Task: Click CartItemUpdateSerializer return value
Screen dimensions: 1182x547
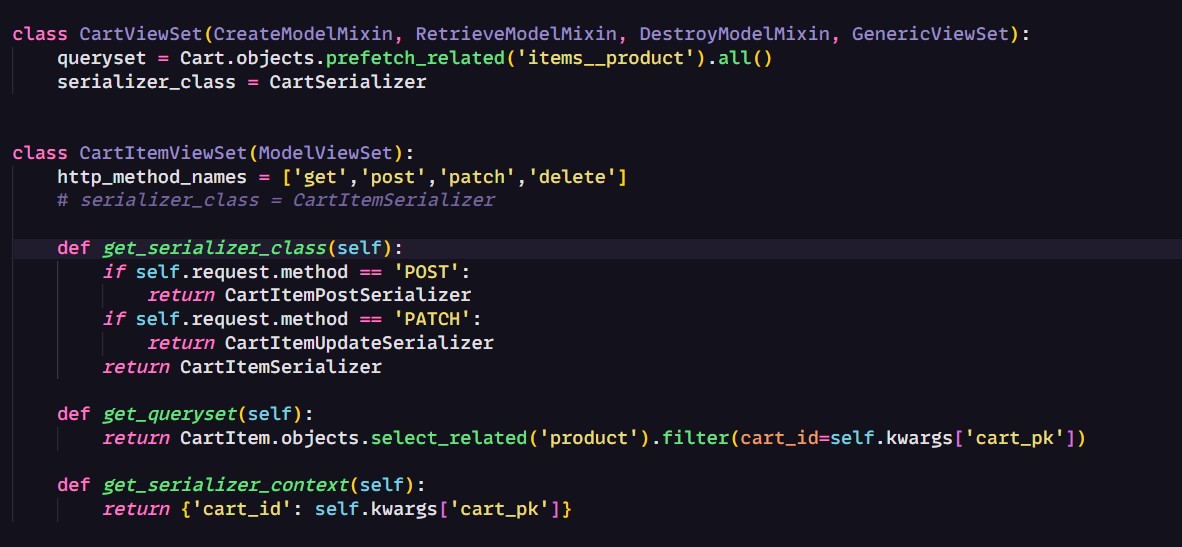Action: (359, 343)
